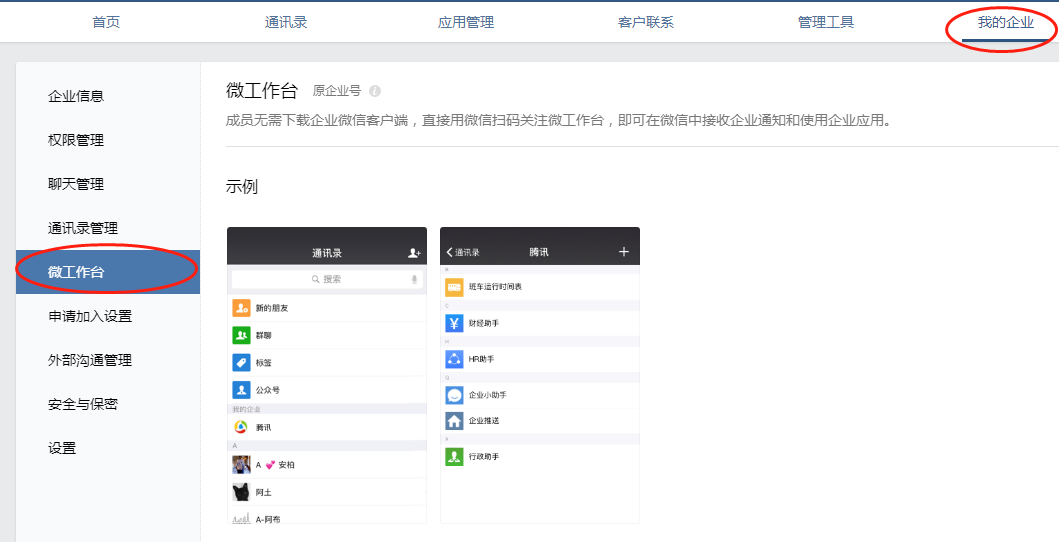Click the 财经助手 label
1059x542 pixels.
pos(484,323)
